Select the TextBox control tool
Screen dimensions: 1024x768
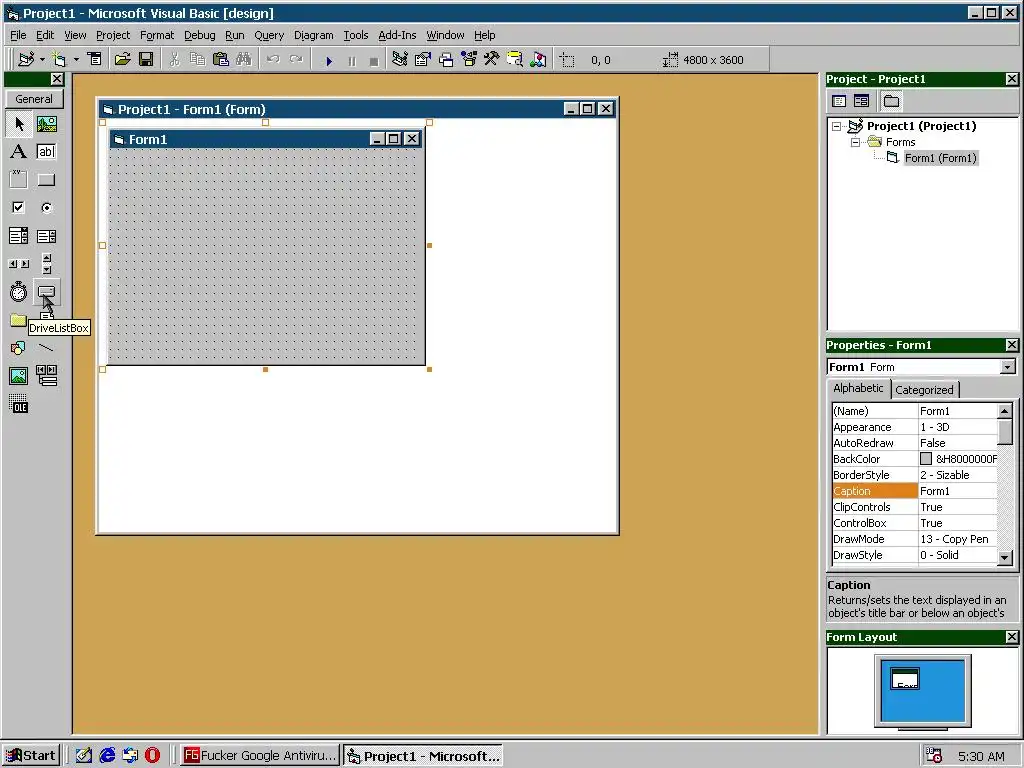point(46,152)
